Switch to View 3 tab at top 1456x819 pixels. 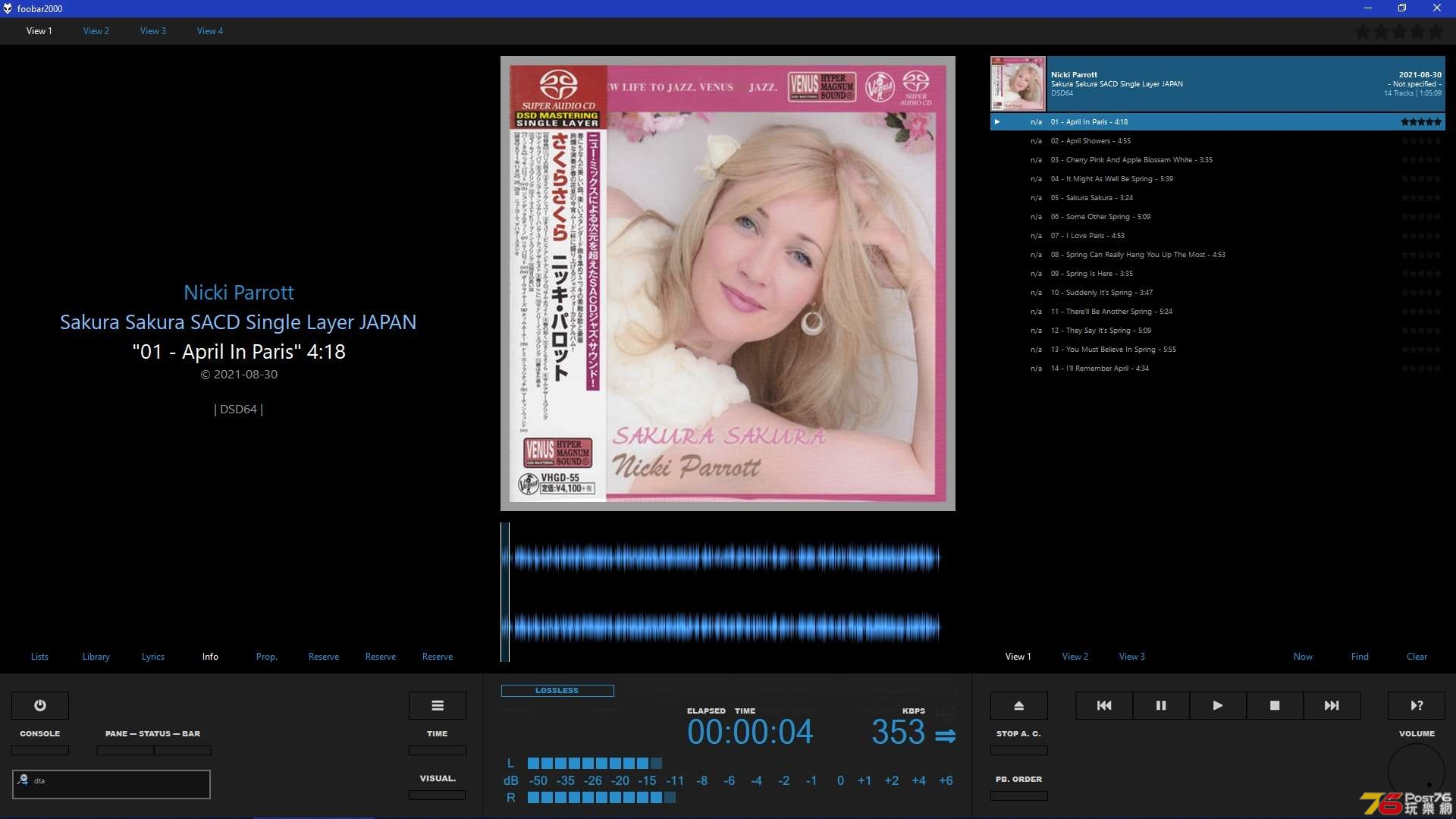tap(153, 31)
